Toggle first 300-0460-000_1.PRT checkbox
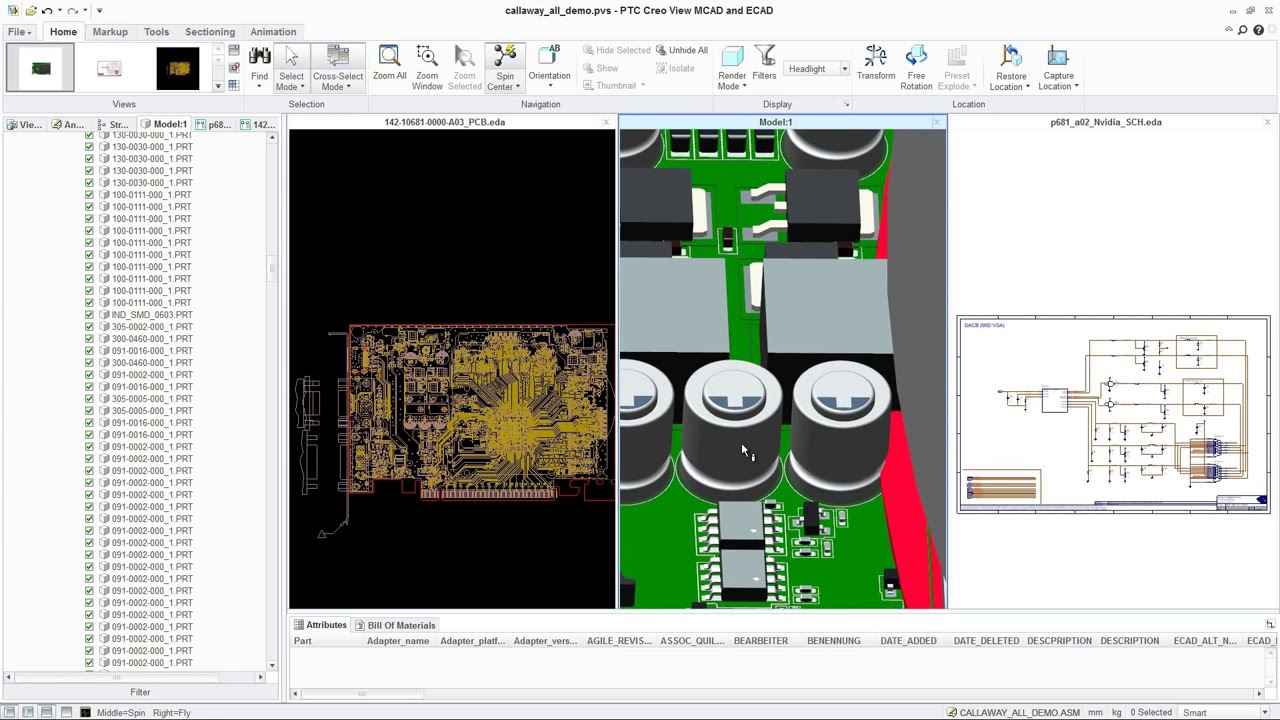Screen dimensions: 1280x720 tap(89, 339)
